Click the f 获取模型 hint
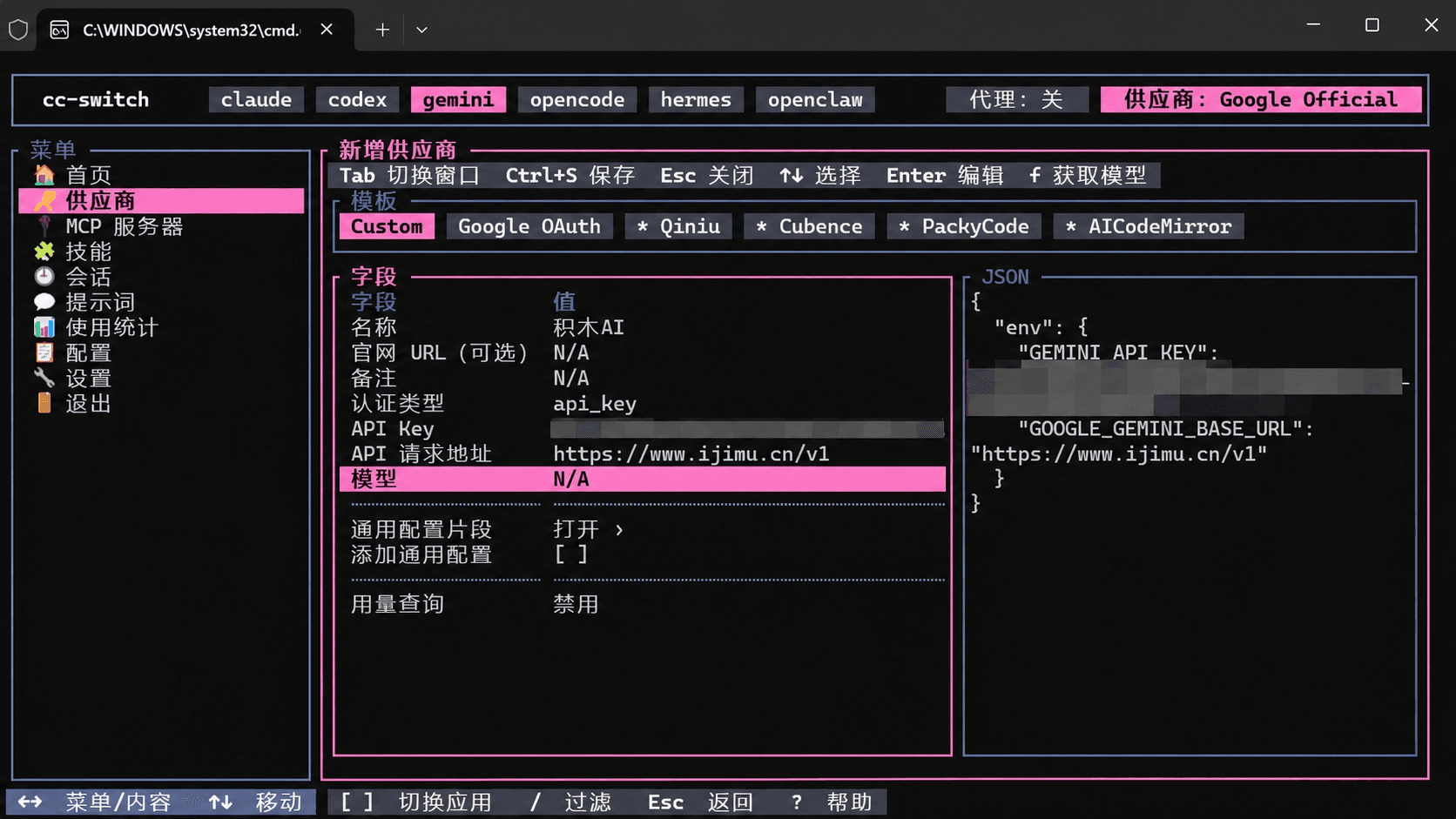Viewport: 1456px width, 819px height. [x=1087, y=176]
